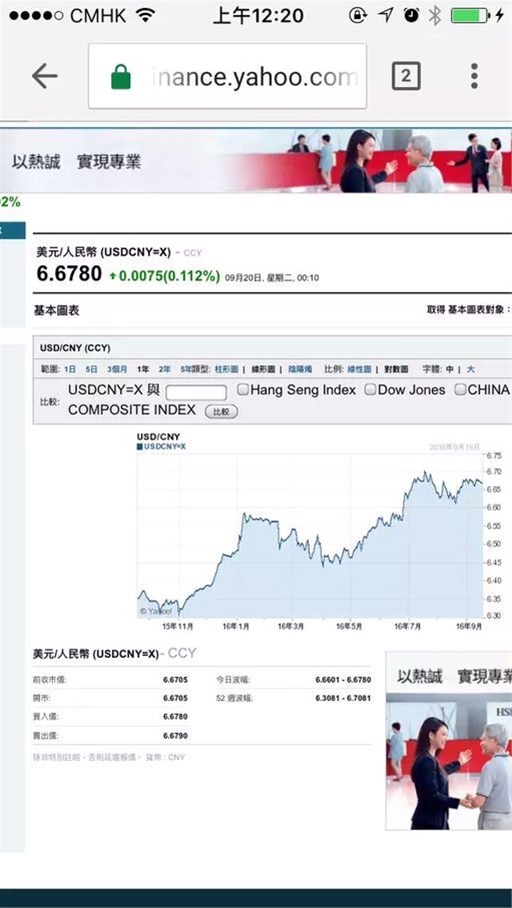This screenshot has width=512, height=908.
Task: Select the 3個月 chart range
Action: (116, 369)
